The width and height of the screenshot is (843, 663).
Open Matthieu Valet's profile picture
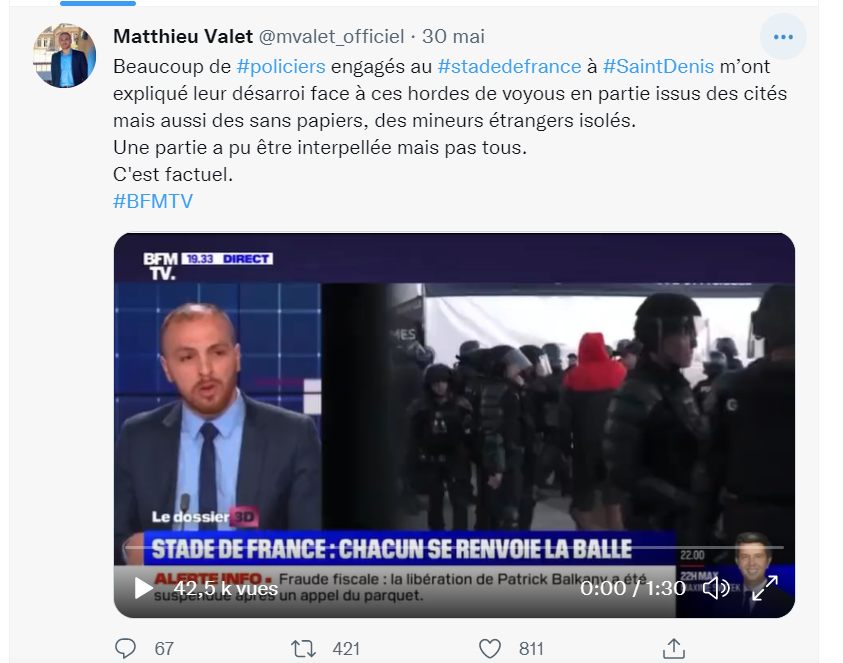pyautogui.click(x=65, y=55)
